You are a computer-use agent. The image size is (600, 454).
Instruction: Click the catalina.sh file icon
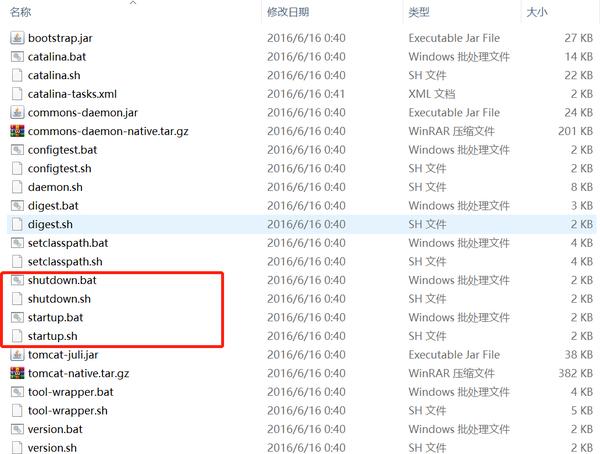point(17,75)
